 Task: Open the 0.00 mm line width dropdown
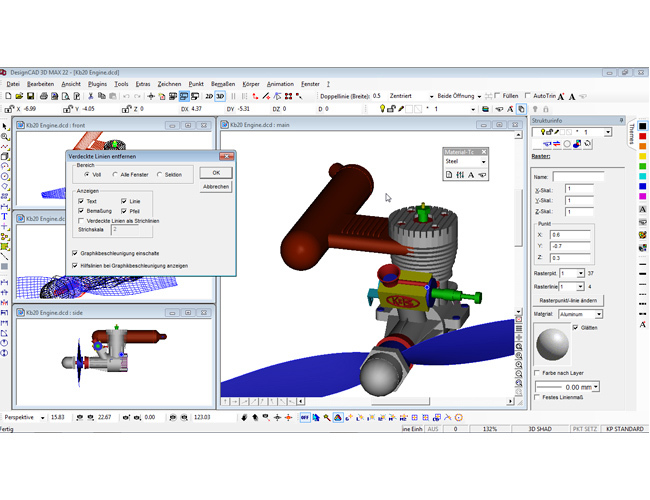pyautogui.click(x=596, y=387)
